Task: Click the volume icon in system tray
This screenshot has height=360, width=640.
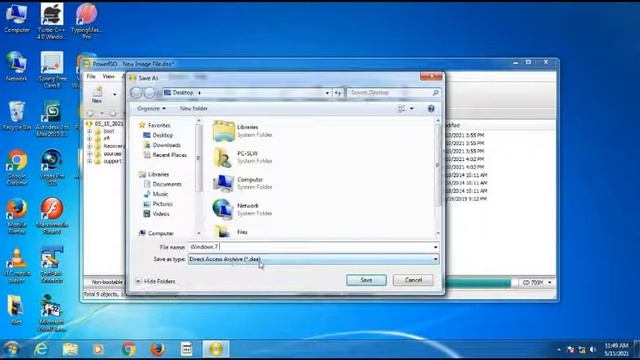Action: 593,349
